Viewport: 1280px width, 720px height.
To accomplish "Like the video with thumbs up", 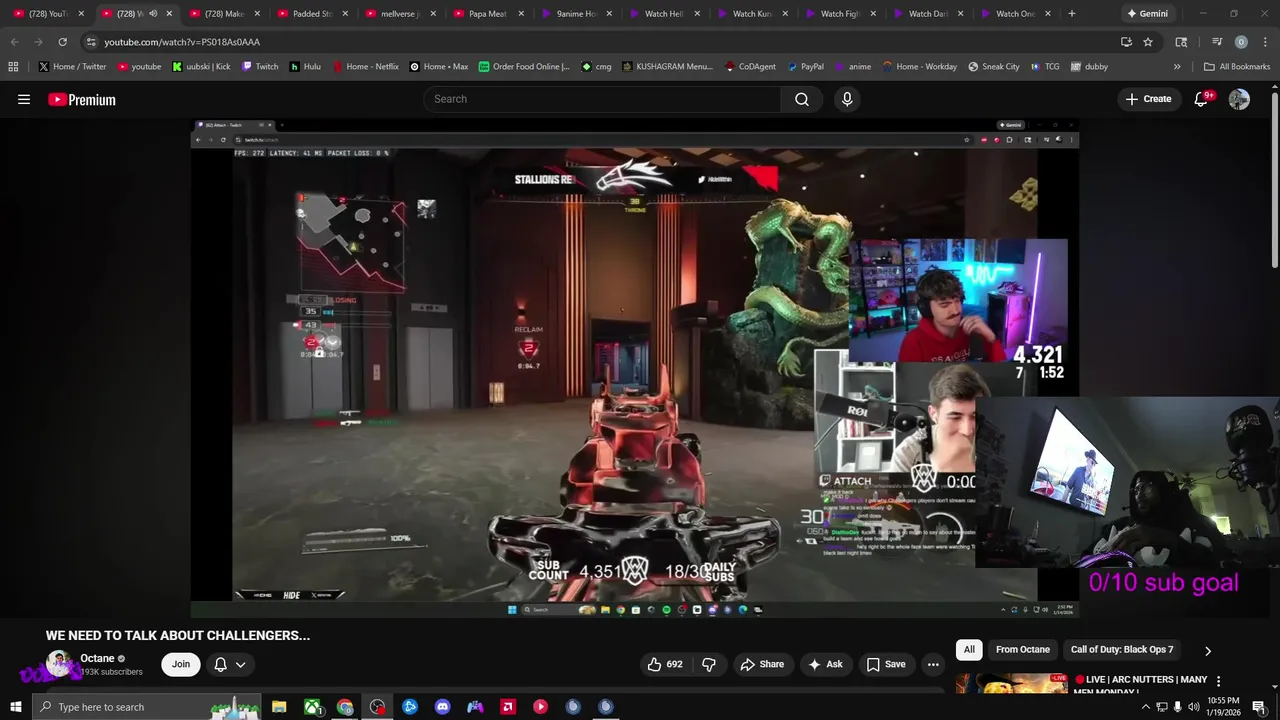I will (665, 664).
